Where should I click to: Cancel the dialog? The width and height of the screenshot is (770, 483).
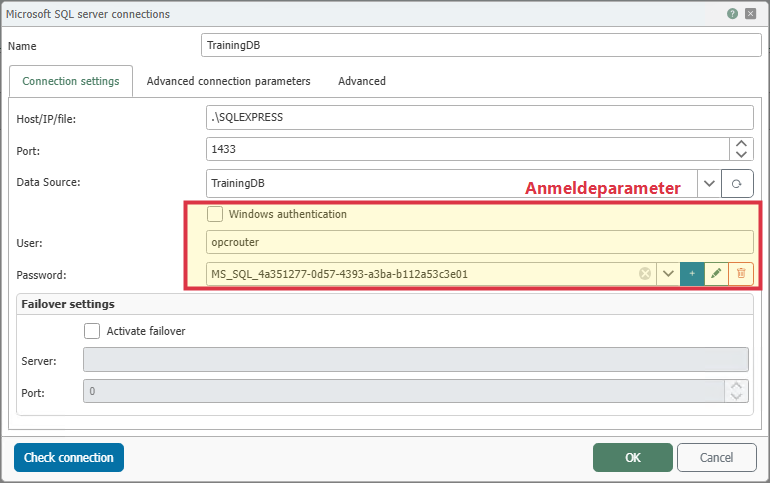click(716, 457)
